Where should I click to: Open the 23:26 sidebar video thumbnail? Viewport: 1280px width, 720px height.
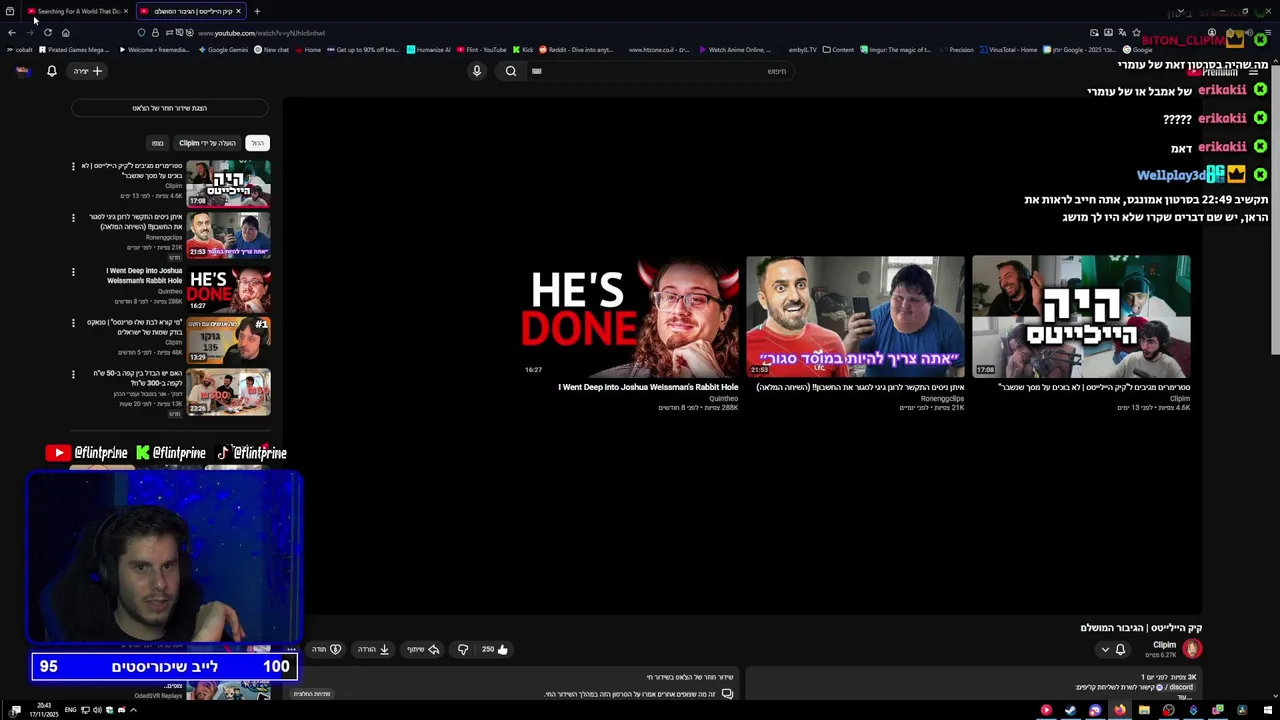pos(228,392)
